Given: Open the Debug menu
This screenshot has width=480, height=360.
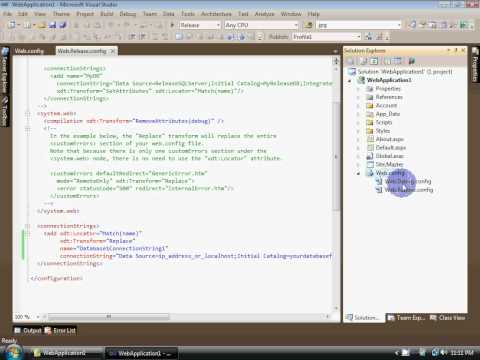Looking at the screenshot, I should [x=128, y=14].
